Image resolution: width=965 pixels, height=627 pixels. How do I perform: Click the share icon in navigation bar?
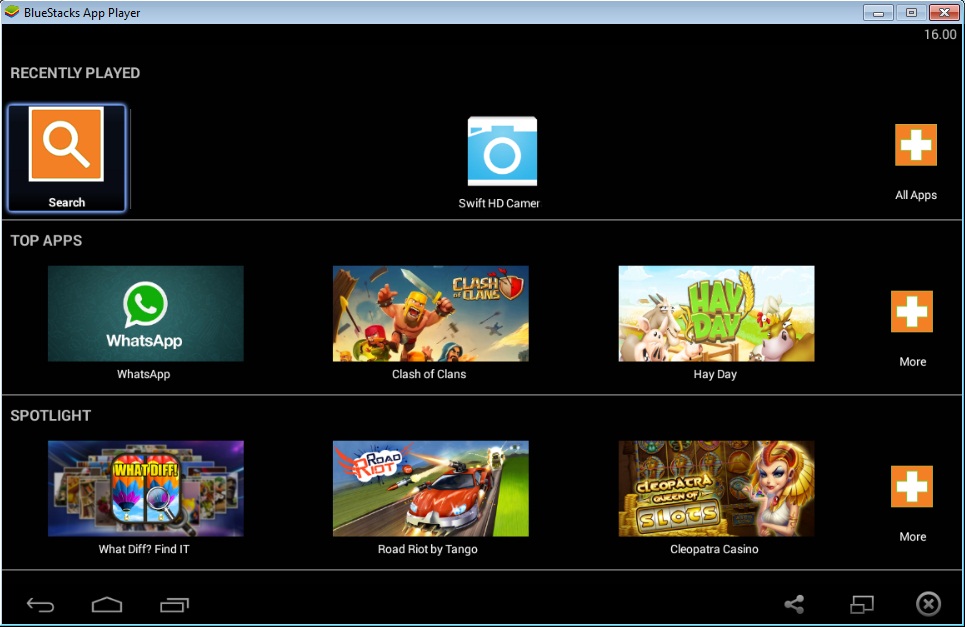[x=793, y=604]
